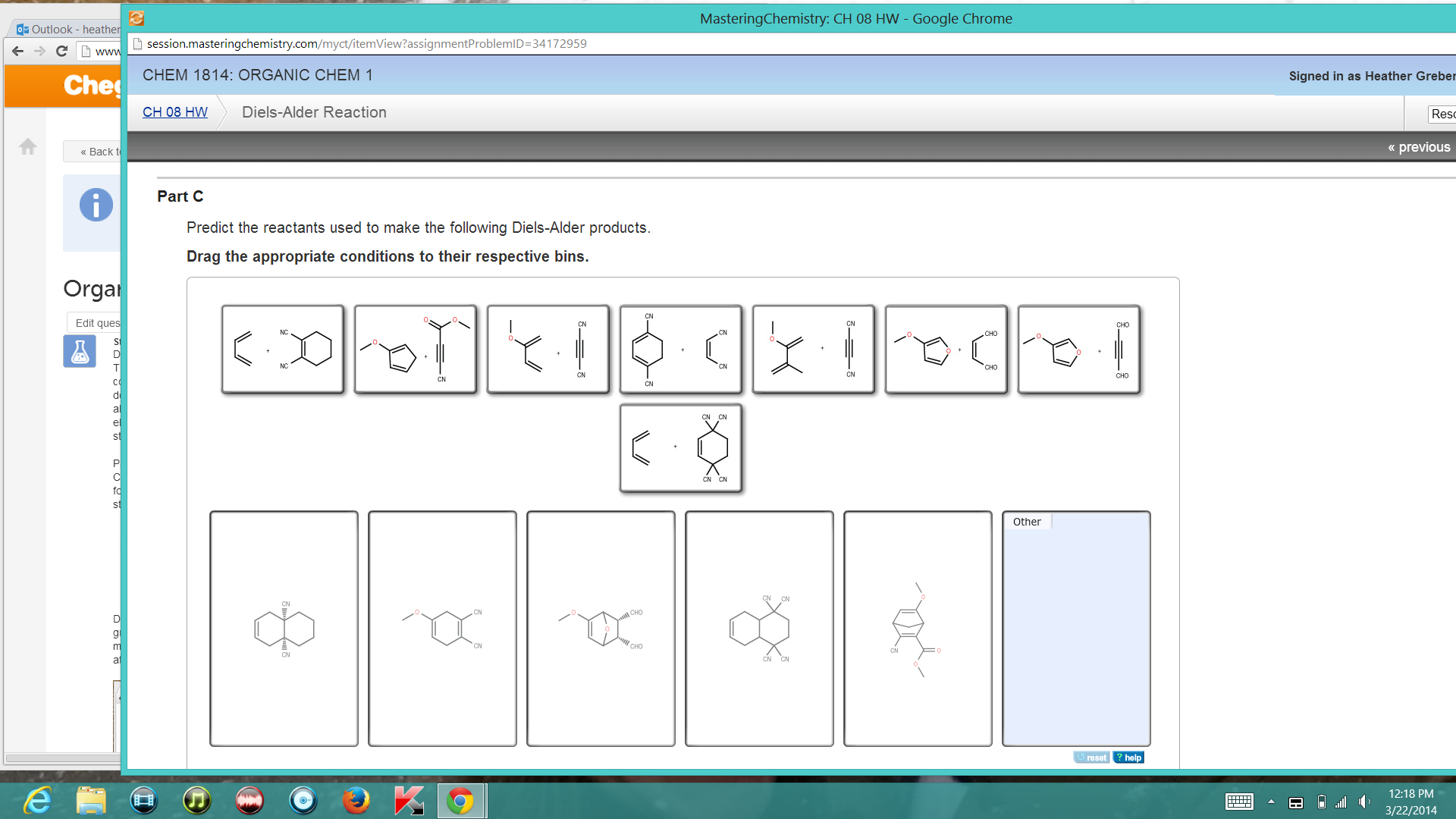1456x819 pixels.
Task: Select the butadiene plus dicyanocyclohexene reactant tile
Action: coord(282,349)
